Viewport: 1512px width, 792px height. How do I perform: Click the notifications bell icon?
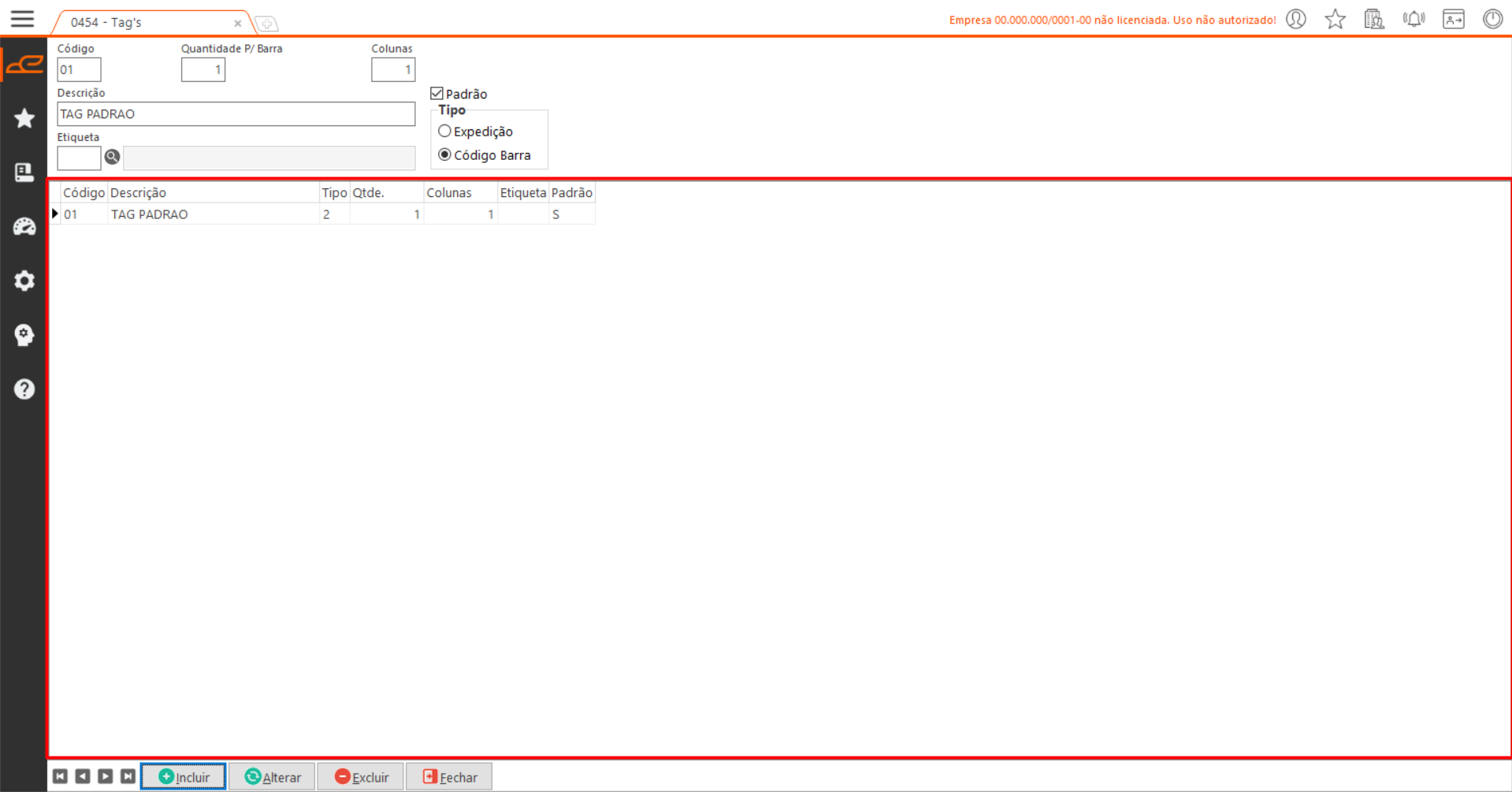[1414, 20]
